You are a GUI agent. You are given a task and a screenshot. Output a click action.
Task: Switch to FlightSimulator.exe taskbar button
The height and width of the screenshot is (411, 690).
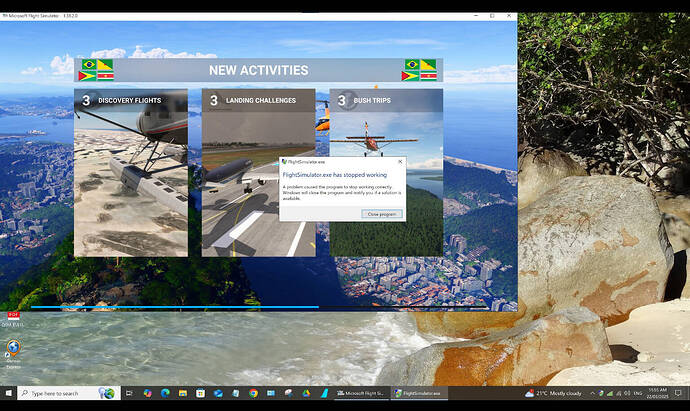click(419, 393)
